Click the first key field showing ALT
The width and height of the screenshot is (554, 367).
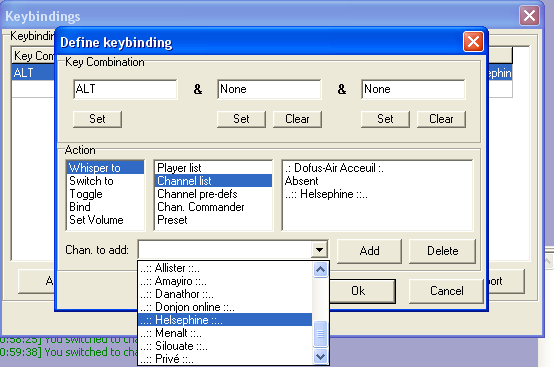[125, 89]
